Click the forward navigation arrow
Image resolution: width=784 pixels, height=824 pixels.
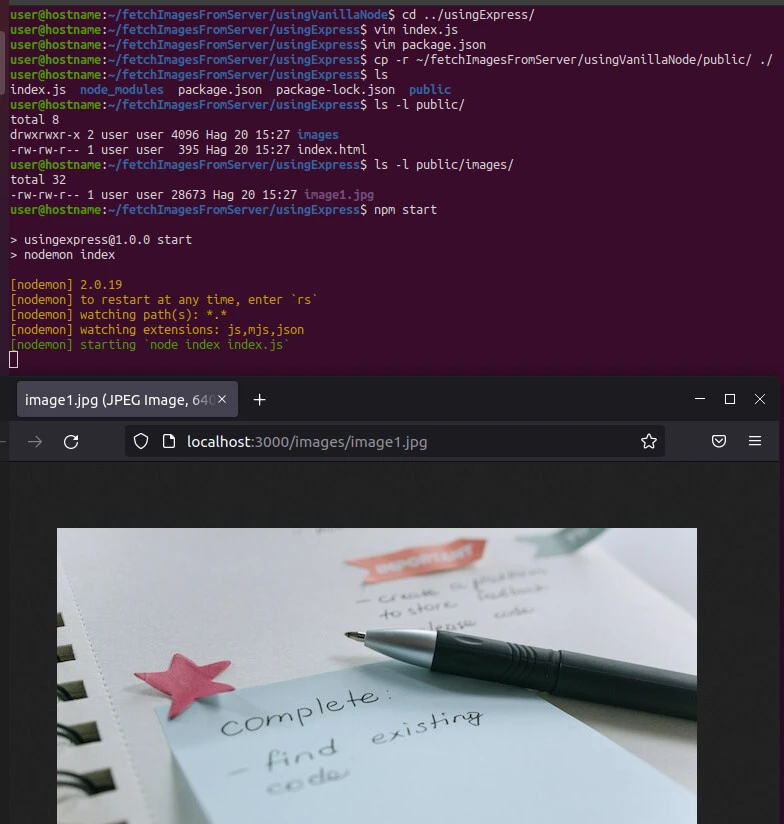35,442
